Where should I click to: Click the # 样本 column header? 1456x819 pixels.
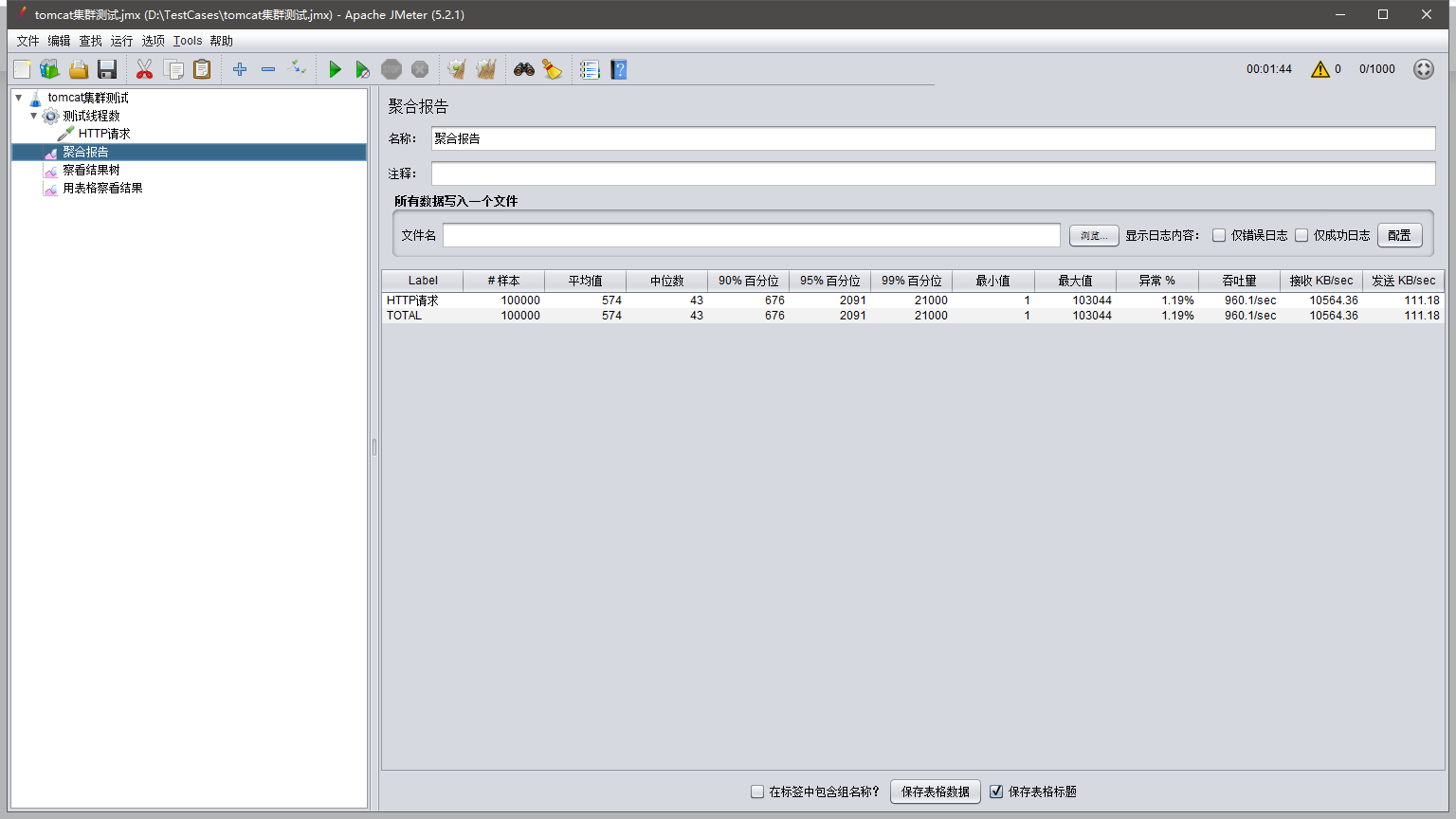504,281
